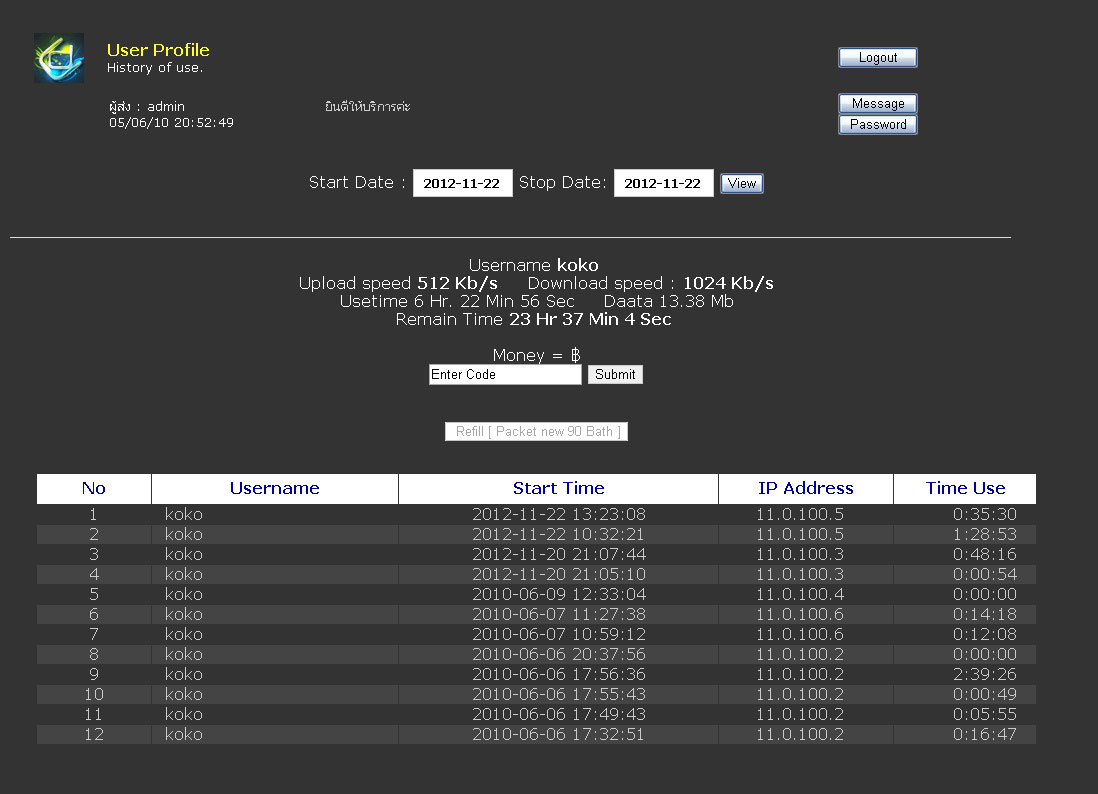Click Time Use value 2:39:26
This screenshot has height=794, width=1098.
985,674
